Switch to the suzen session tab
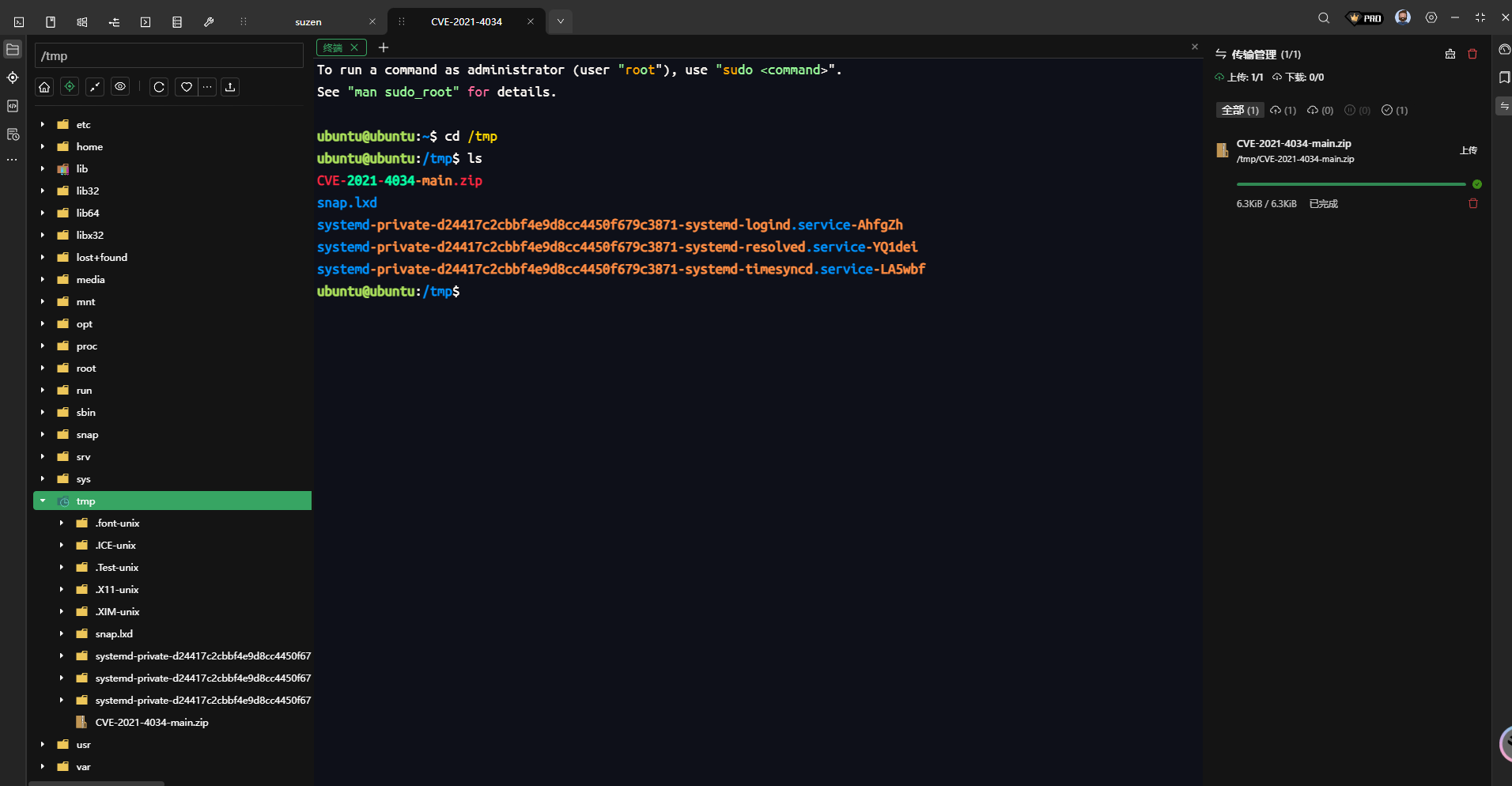Image resolution: width=1512 pixels, height=786 pixels. pos(308,22)
